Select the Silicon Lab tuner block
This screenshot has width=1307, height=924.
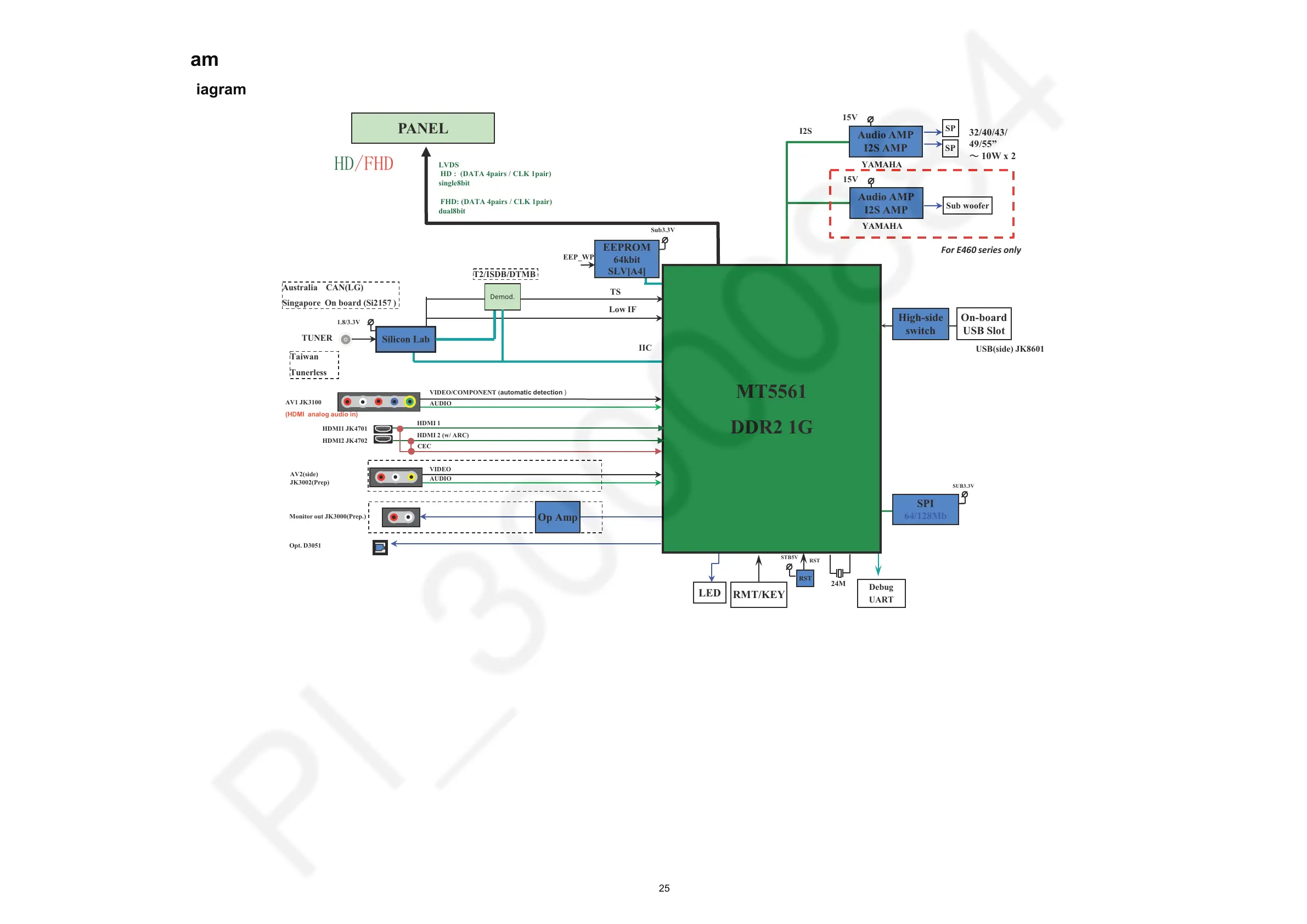(405, 339)
